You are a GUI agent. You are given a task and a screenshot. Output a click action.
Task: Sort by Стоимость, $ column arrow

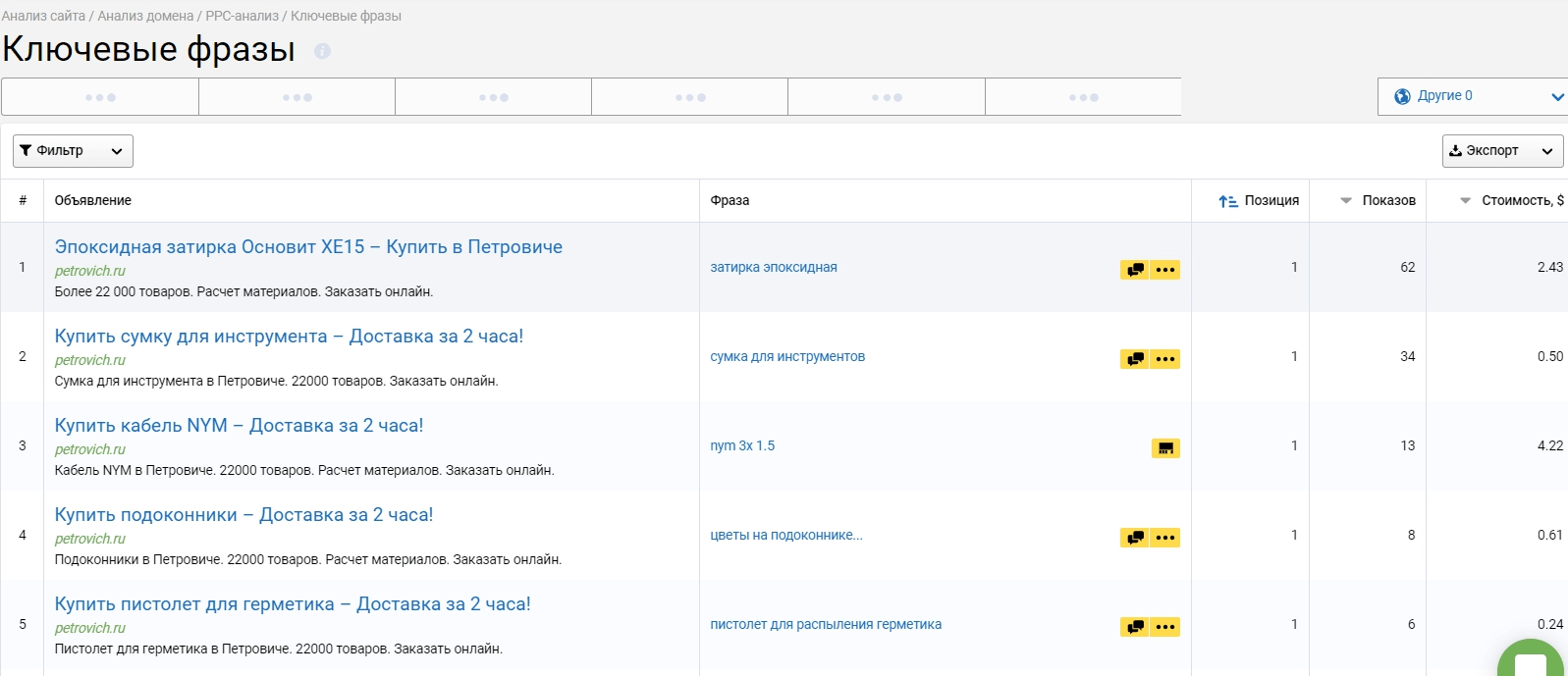[1465, 200]
